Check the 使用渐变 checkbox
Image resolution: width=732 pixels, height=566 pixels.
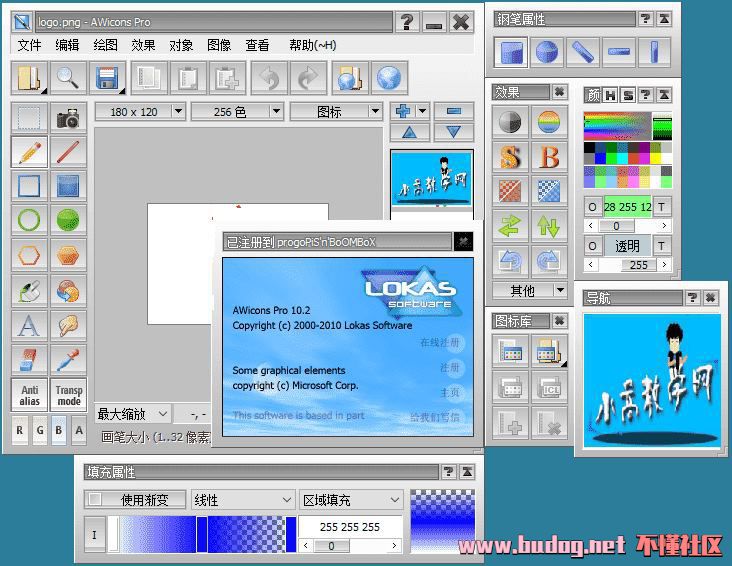pyautogui.click(x=95, y=499)
